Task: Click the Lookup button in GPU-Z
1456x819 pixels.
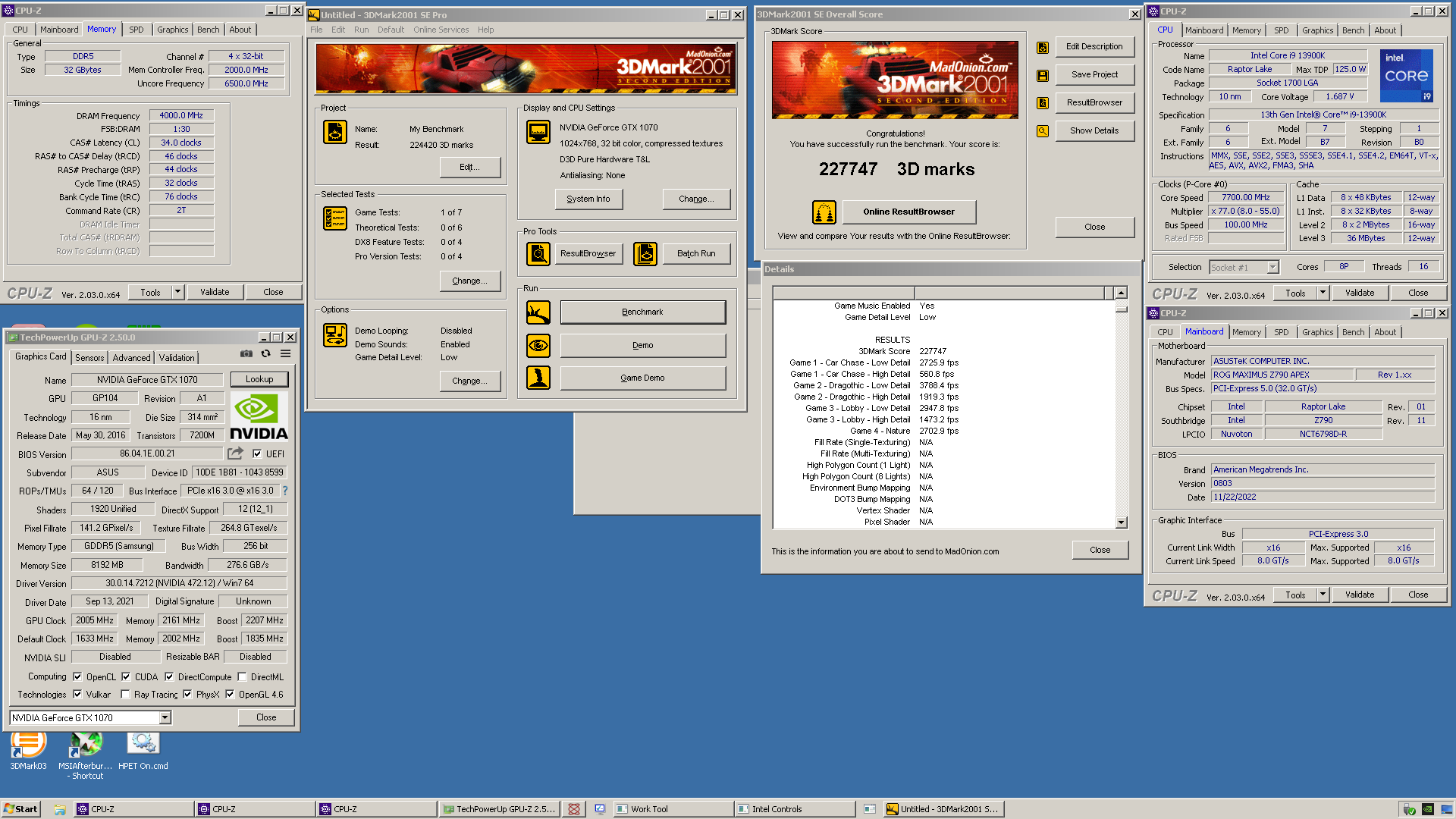Action: tap(259, 379)
